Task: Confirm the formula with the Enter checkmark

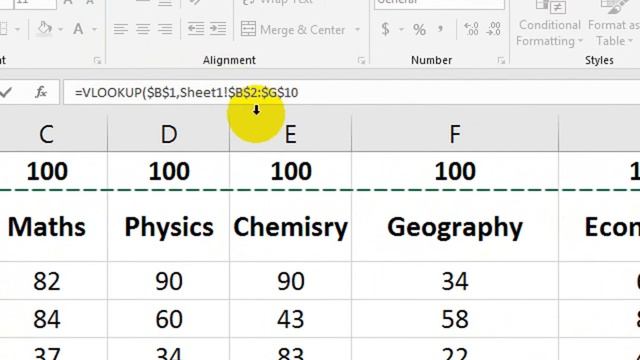Action: point(5,93)
